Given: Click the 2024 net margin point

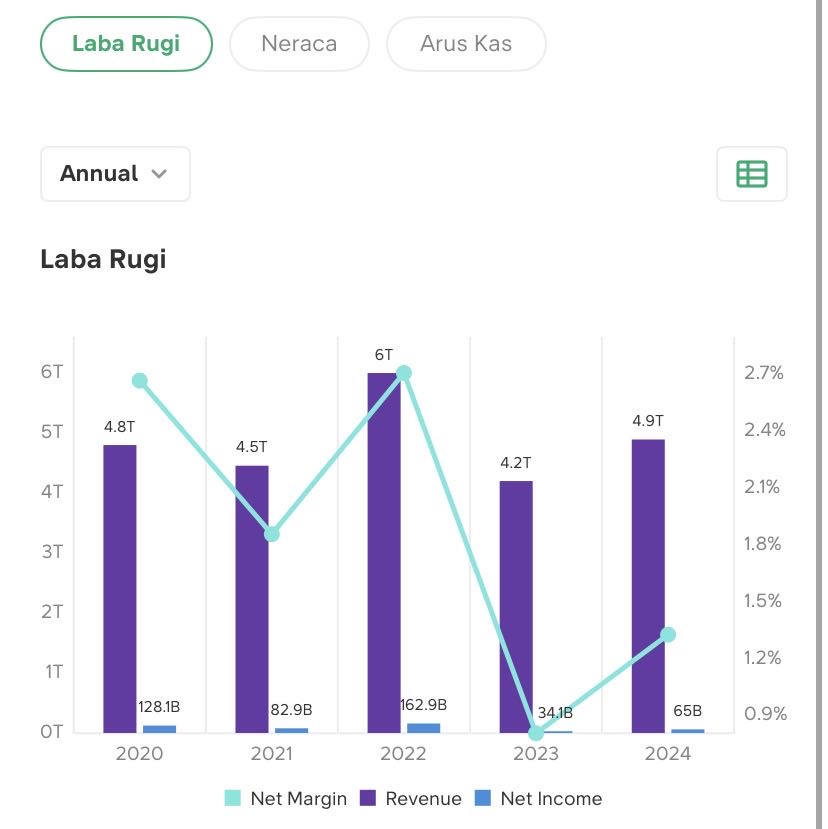Looking at the screenshot, I should [x=668, y=635].
